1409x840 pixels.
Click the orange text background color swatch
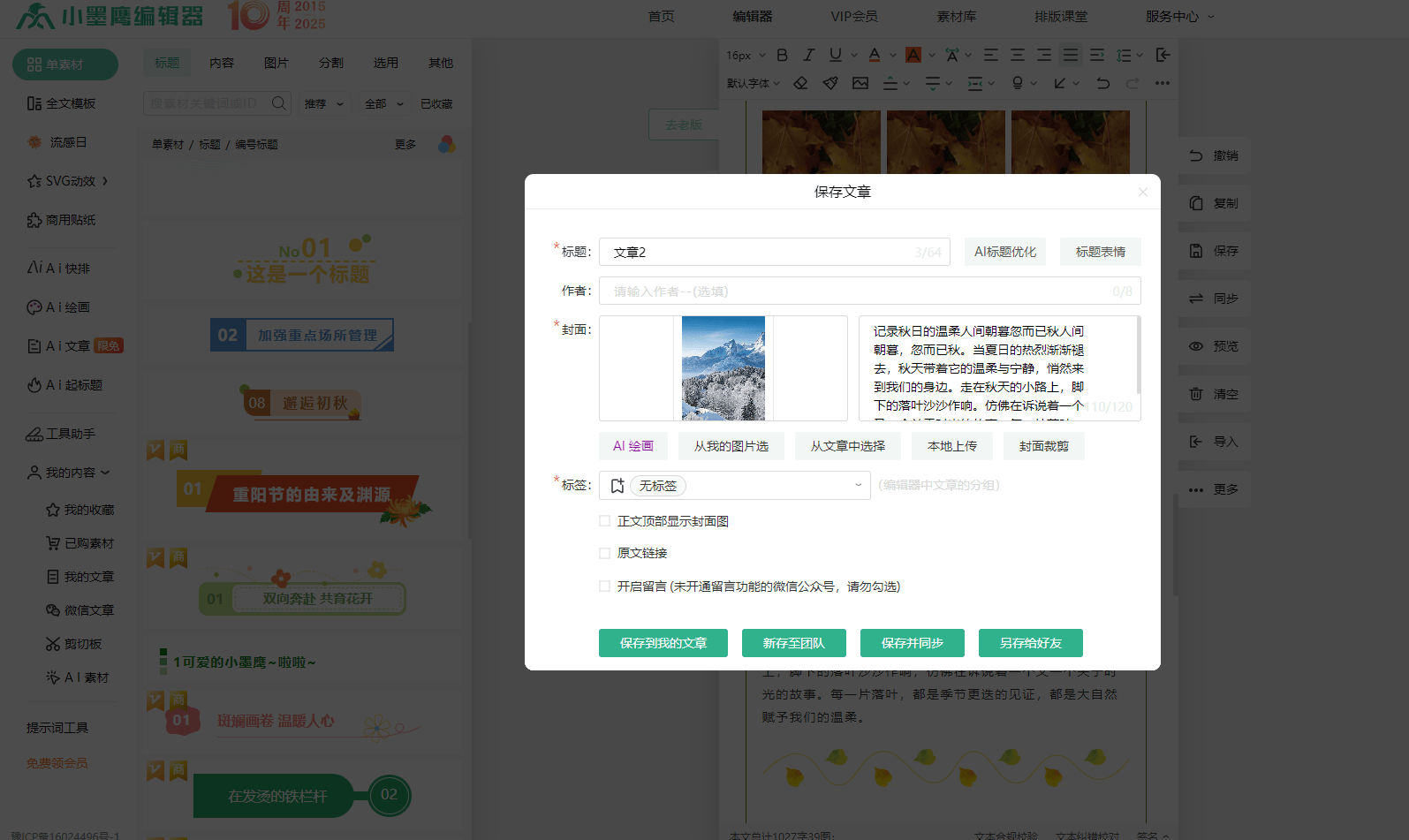[913, 55]
